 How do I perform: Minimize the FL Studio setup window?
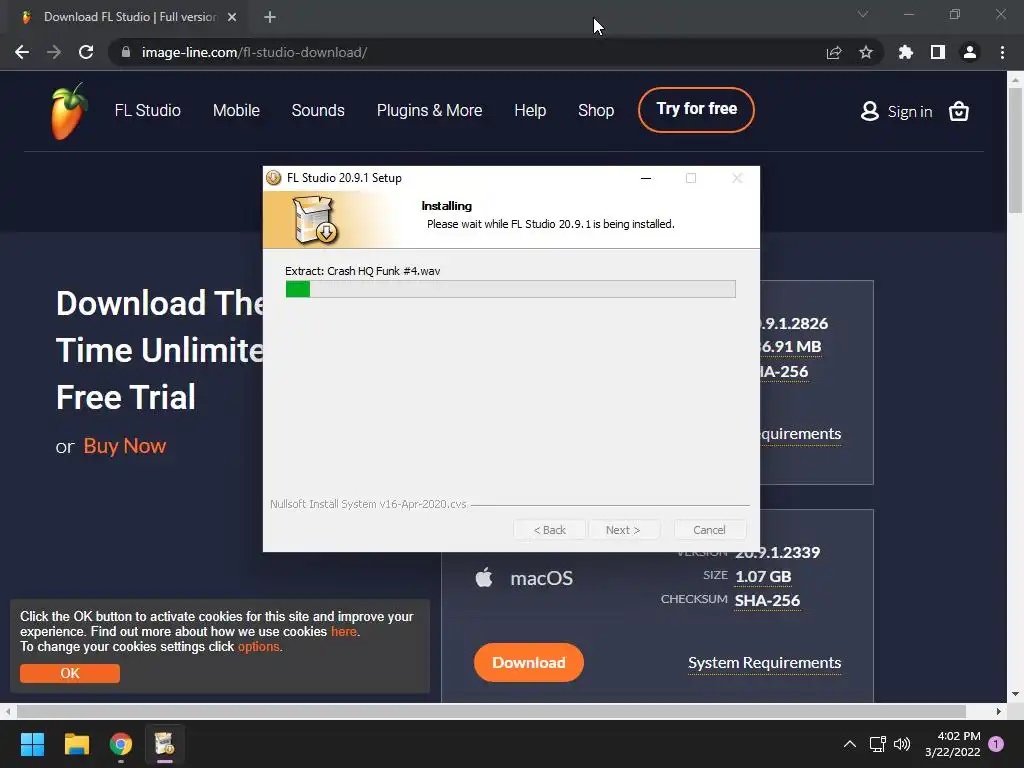click(x=646, y=178)
